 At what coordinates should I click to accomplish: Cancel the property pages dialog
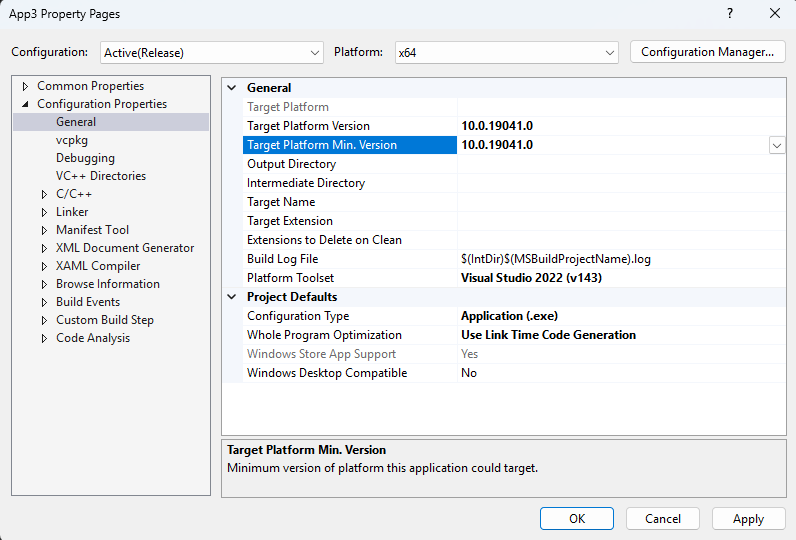click(662, 519)
